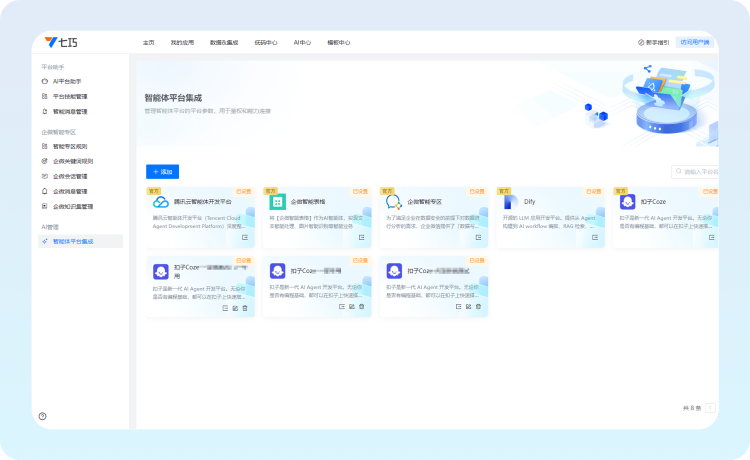Focus the platform name search field
The width and height of the screenshot is (750, 460).
695,171
